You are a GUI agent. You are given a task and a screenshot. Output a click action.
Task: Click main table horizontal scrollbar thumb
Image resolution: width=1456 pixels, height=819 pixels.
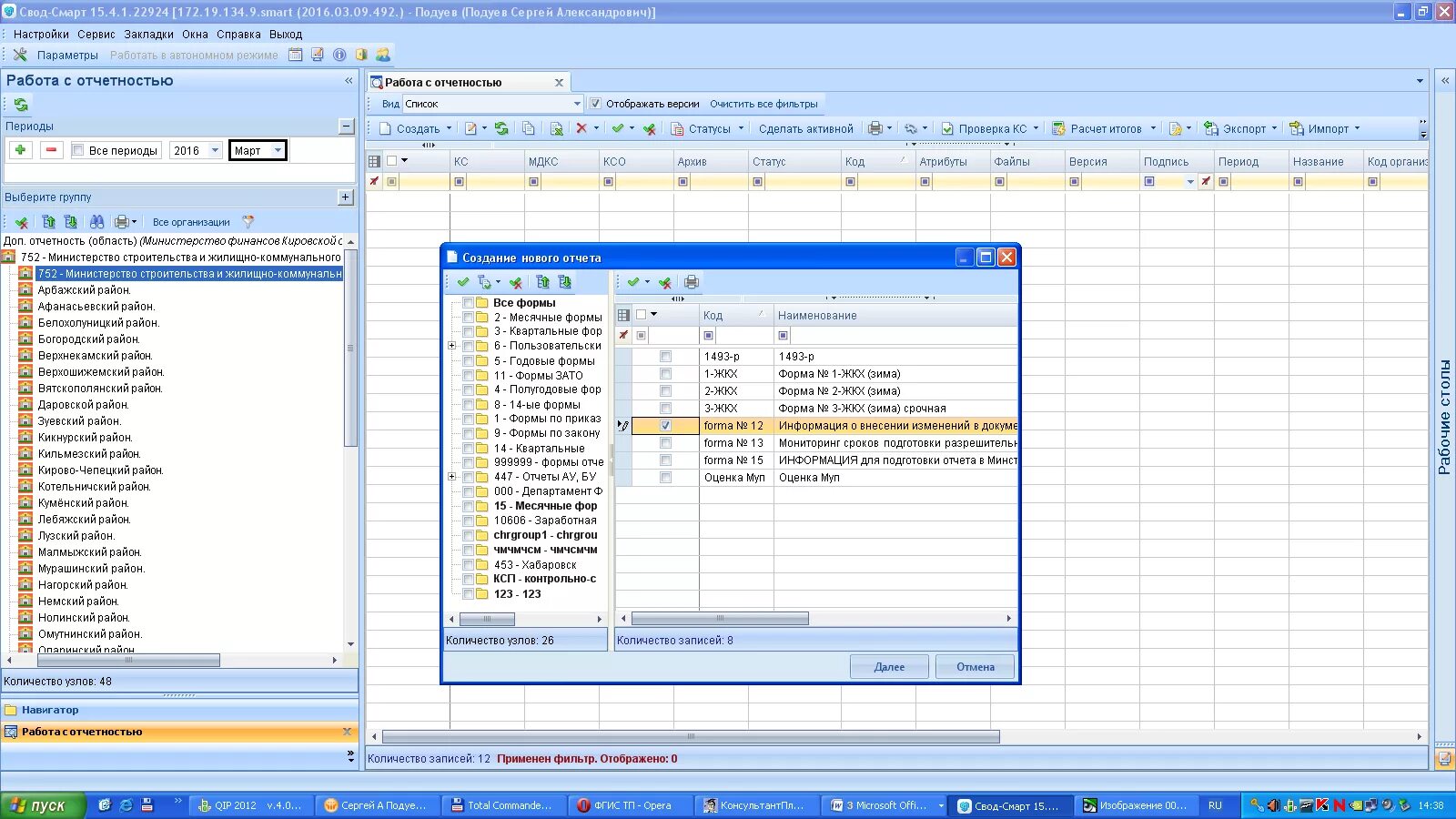(x=691, y=737)
